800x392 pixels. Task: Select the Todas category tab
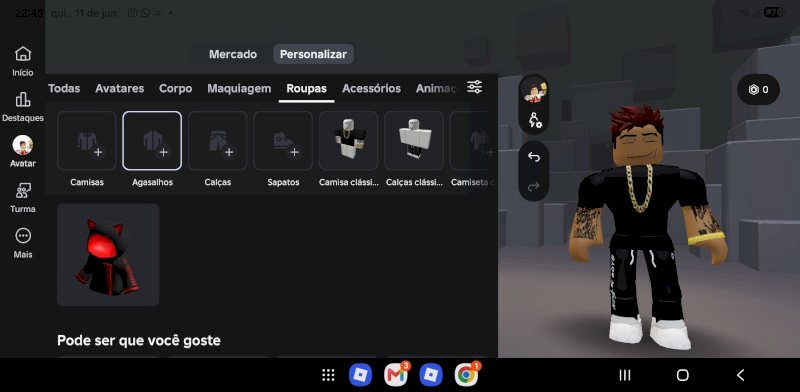click(64, 88)
